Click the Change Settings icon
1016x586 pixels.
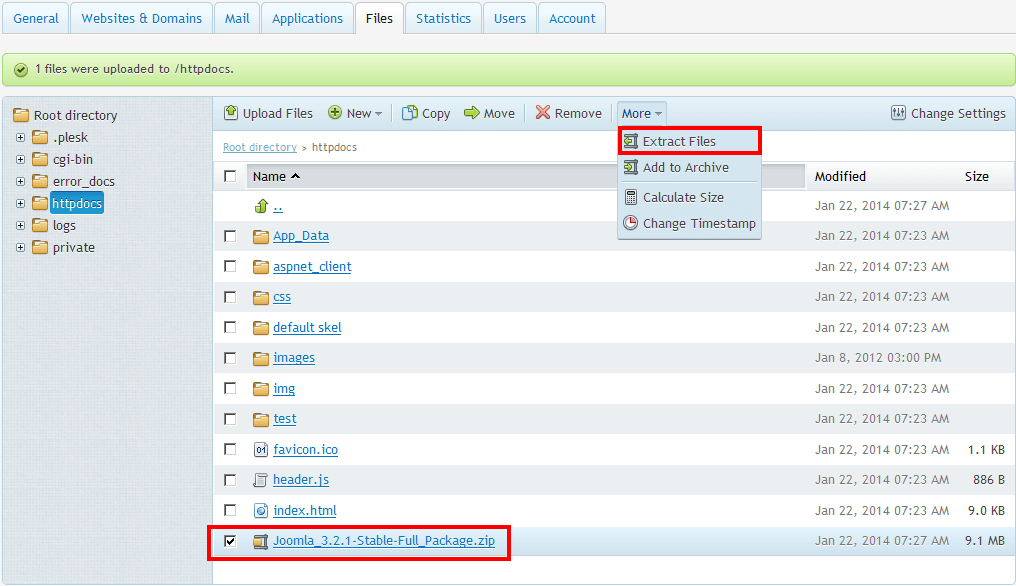[898, 113]
